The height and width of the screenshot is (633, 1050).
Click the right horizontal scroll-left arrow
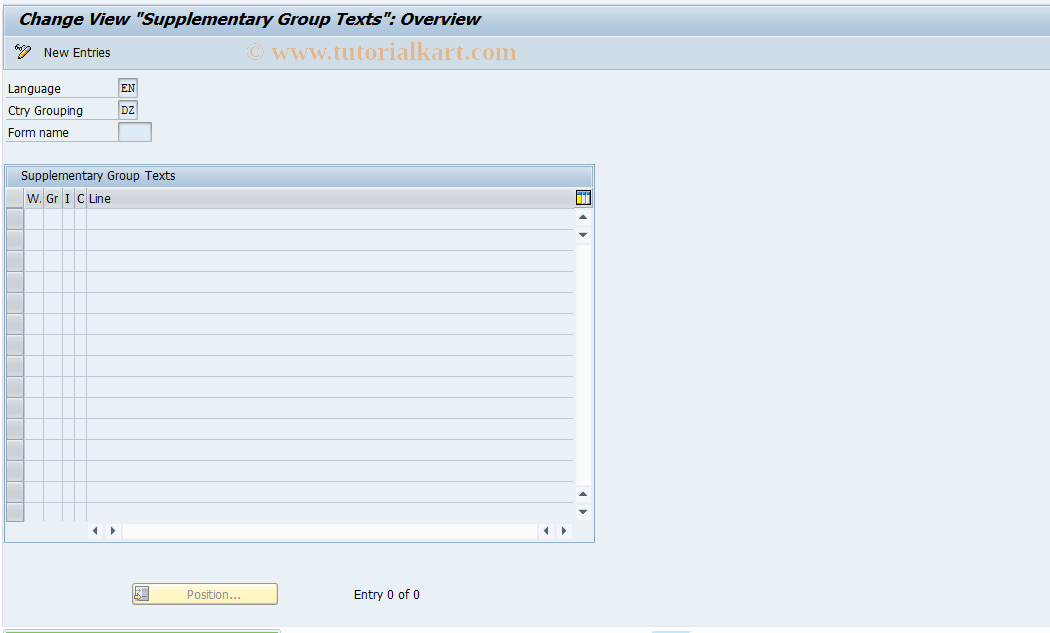(x=546, y=531)
